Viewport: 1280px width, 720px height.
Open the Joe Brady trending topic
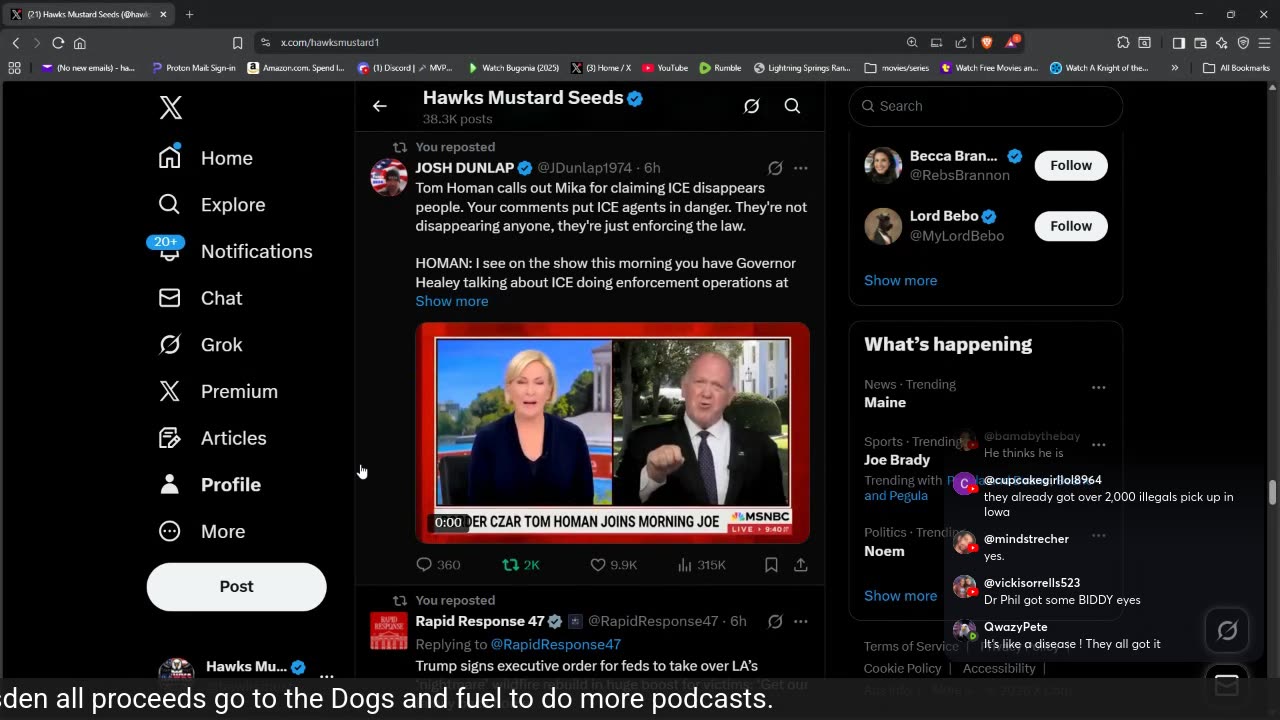897,460
